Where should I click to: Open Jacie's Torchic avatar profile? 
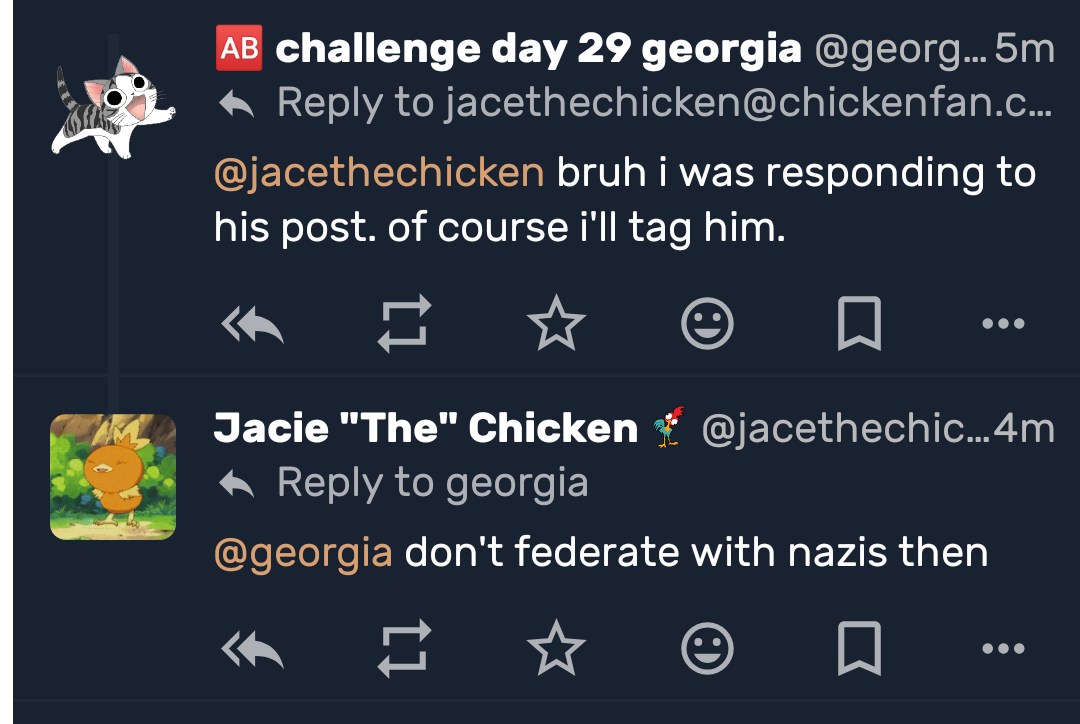(113, 477)
